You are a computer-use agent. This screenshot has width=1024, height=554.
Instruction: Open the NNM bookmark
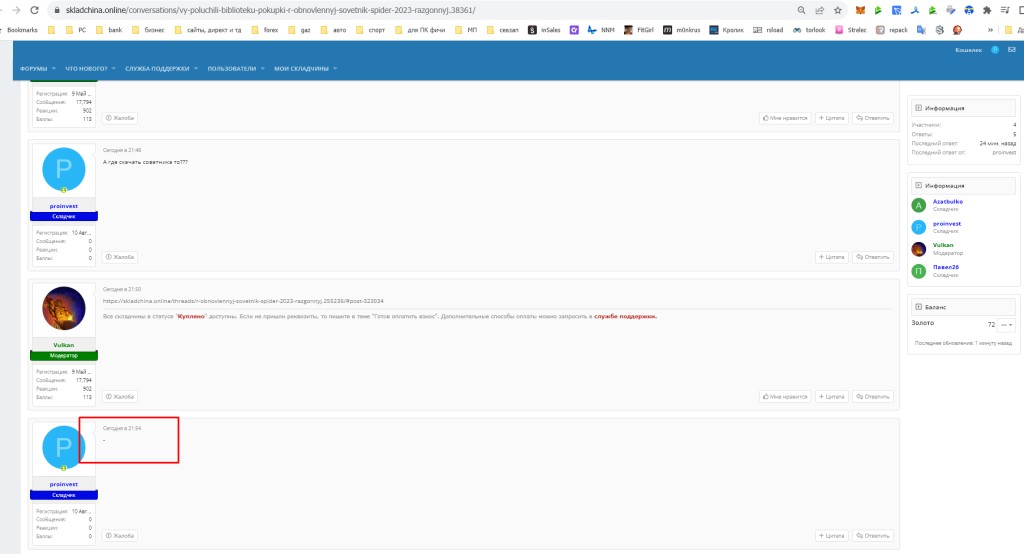click(x=601, y=30)
